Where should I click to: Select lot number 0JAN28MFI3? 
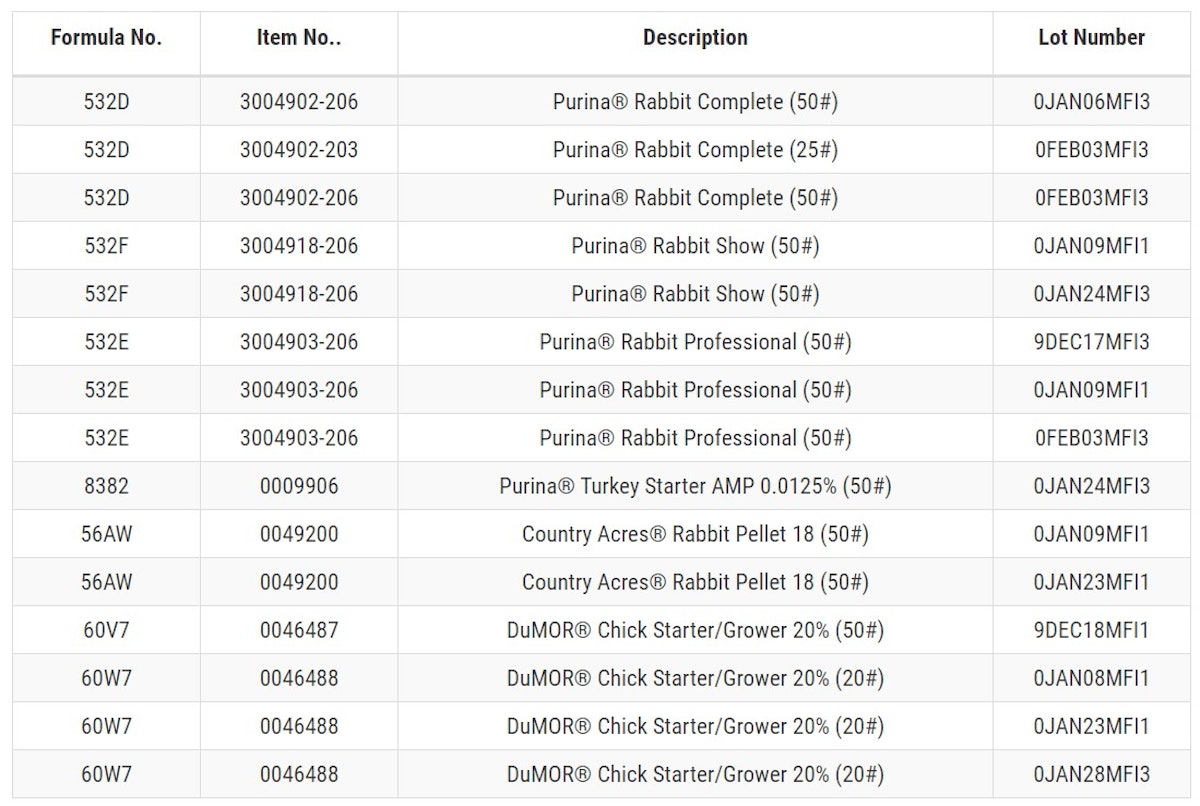tap(1092, 774)
